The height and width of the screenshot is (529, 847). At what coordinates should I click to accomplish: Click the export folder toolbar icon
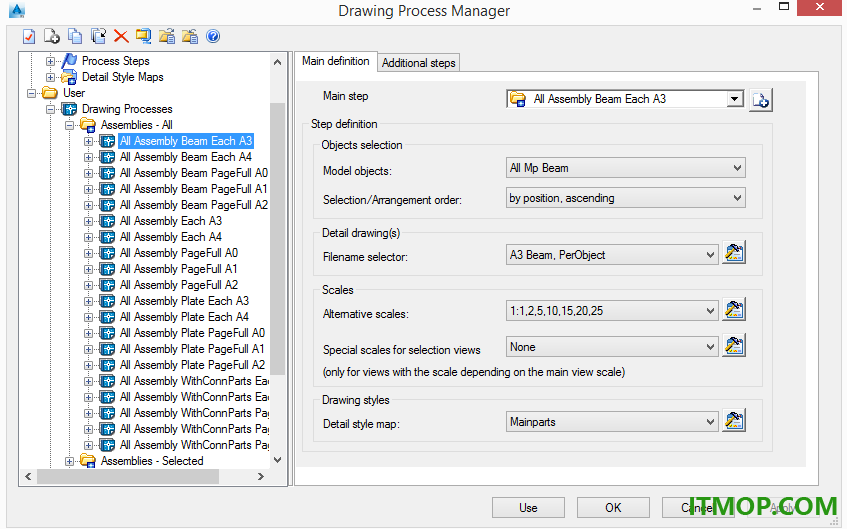coord(167,36)
